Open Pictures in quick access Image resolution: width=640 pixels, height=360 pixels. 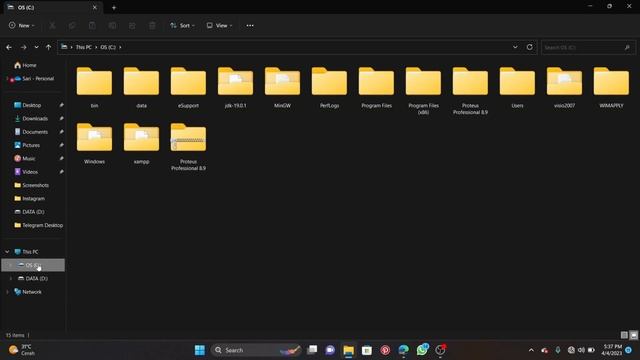(x=27, y=145)
